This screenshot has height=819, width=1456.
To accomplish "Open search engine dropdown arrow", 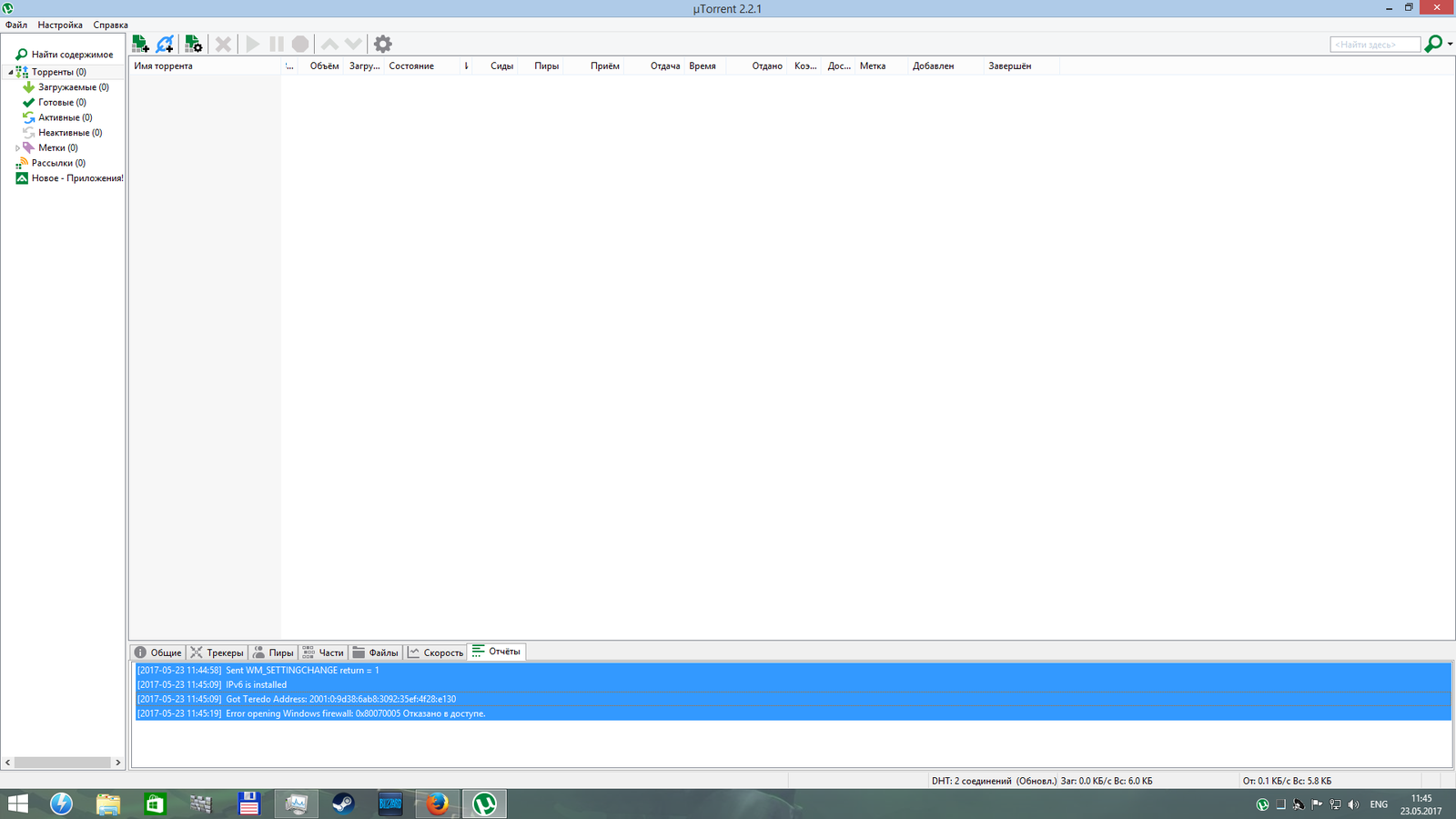I will click(1450, 44).
